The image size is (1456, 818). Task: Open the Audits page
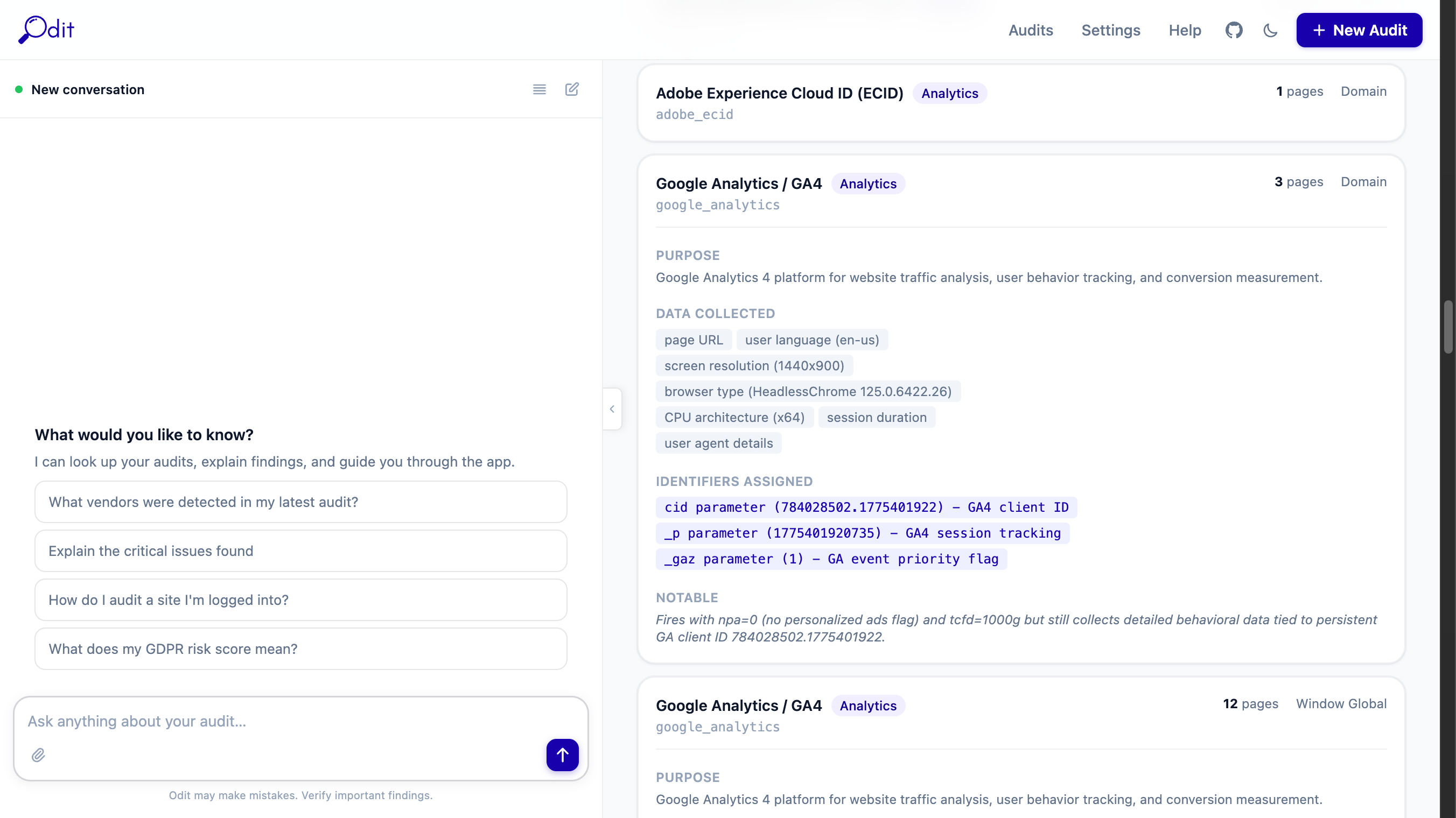click(1031, 30)
